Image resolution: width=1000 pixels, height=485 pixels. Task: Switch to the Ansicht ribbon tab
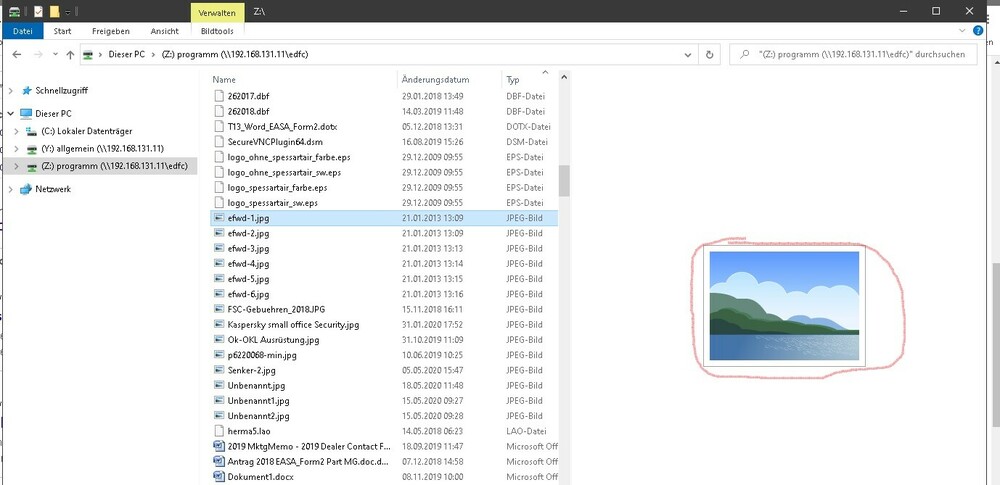click(164, 31)
